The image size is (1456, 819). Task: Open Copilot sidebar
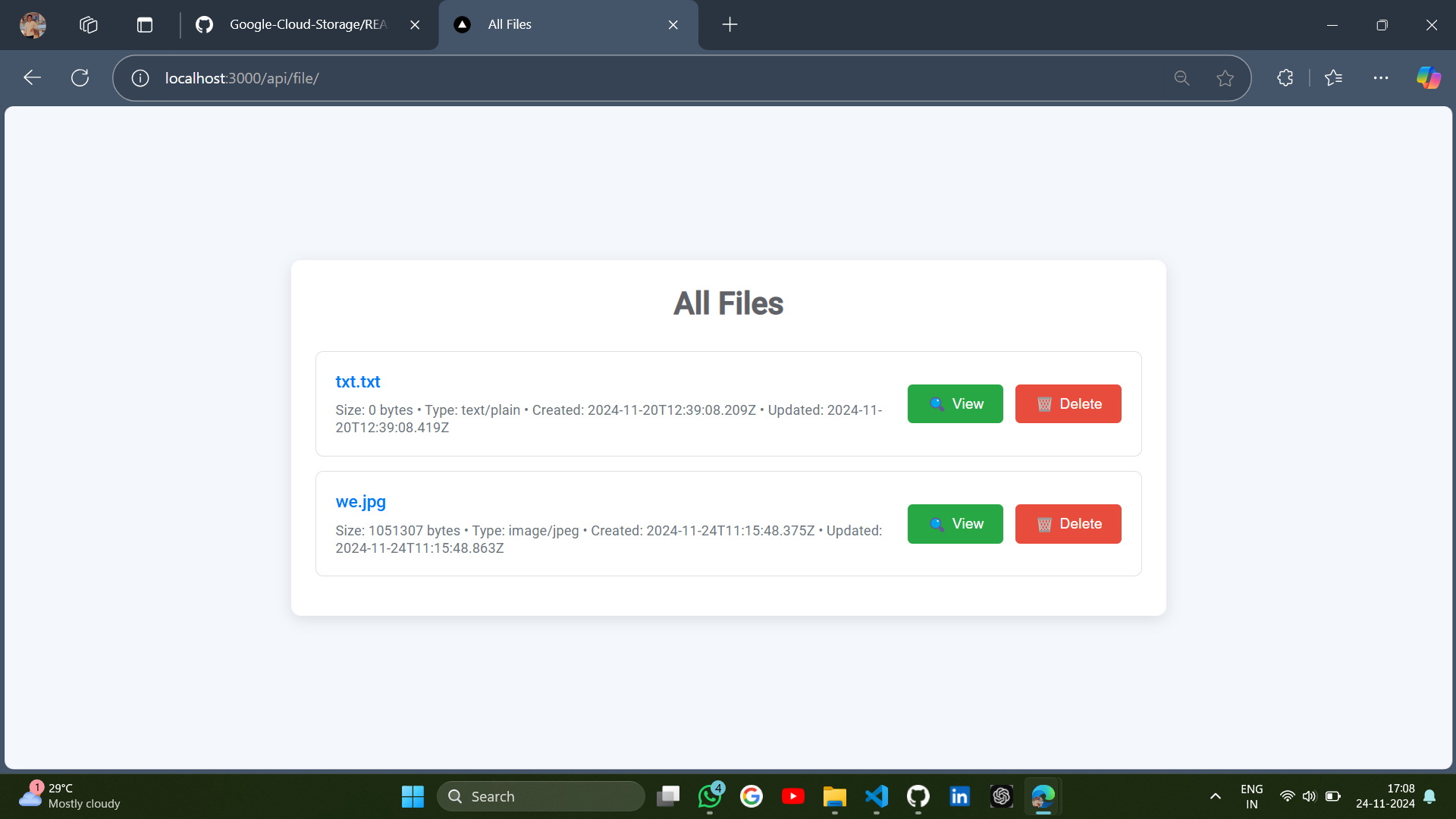1429,78
